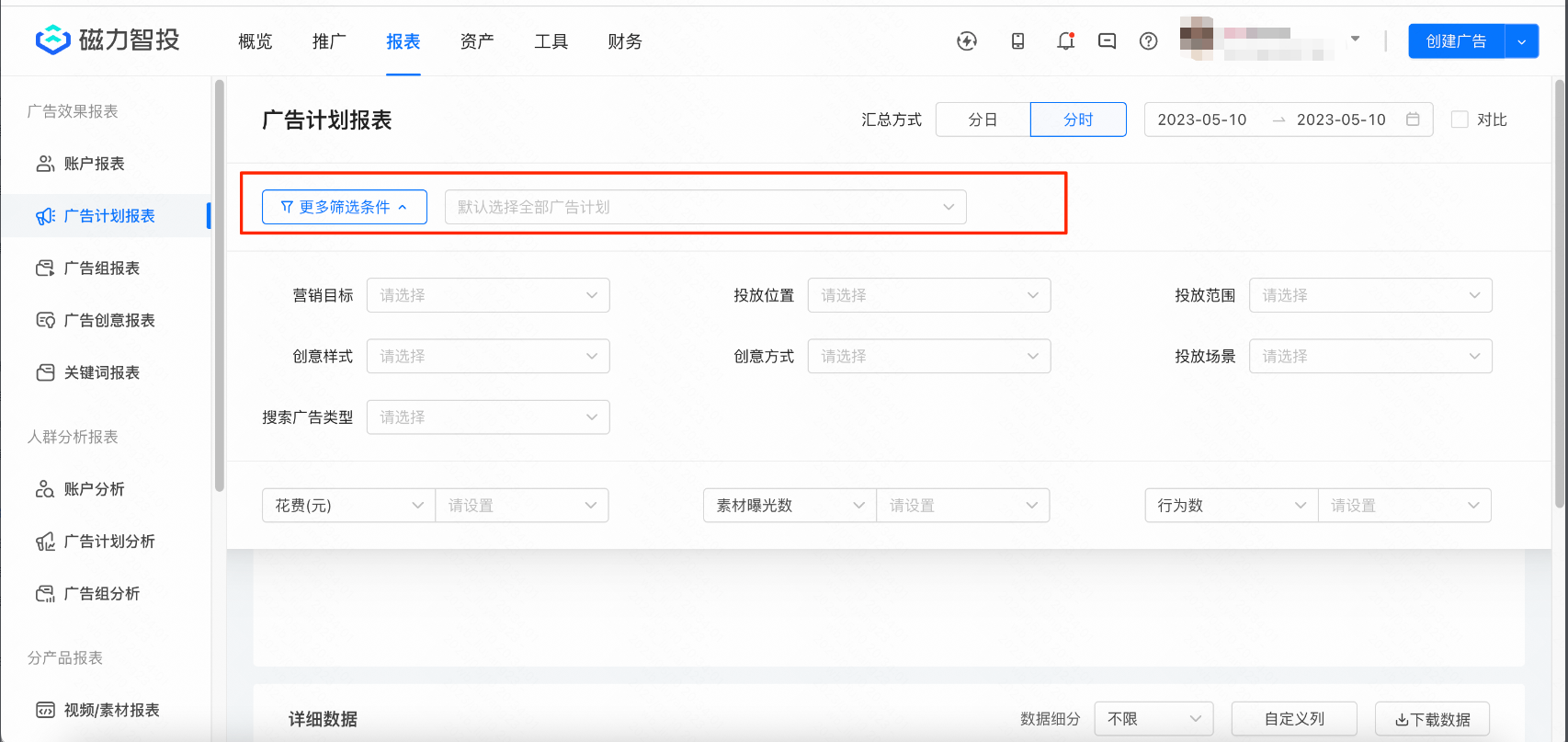Open the 投放位置 dropdown
1568x742 pixels.
coord(929,295)
